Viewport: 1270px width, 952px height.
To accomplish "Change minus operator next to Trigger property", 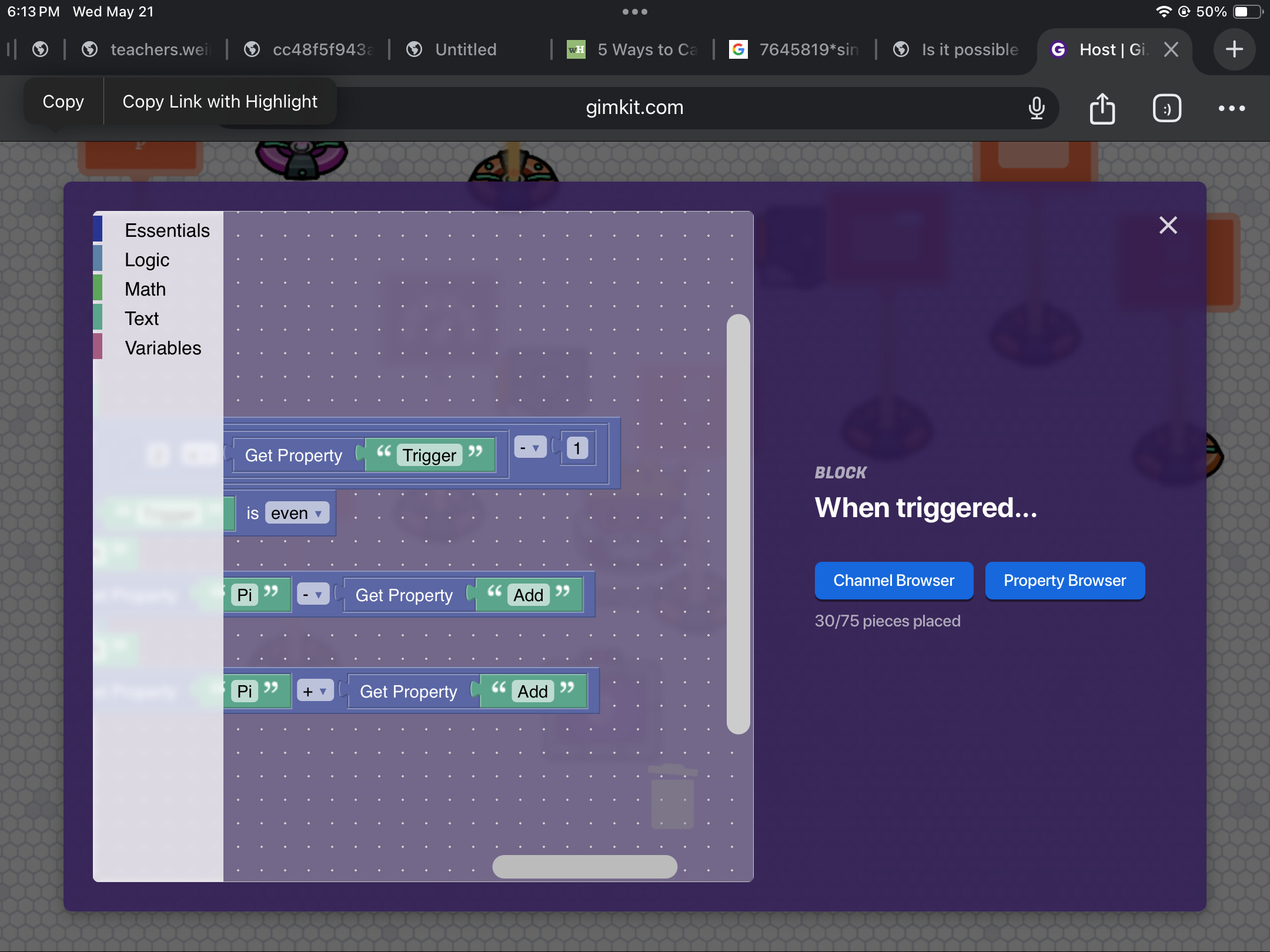I will [530, 448].
